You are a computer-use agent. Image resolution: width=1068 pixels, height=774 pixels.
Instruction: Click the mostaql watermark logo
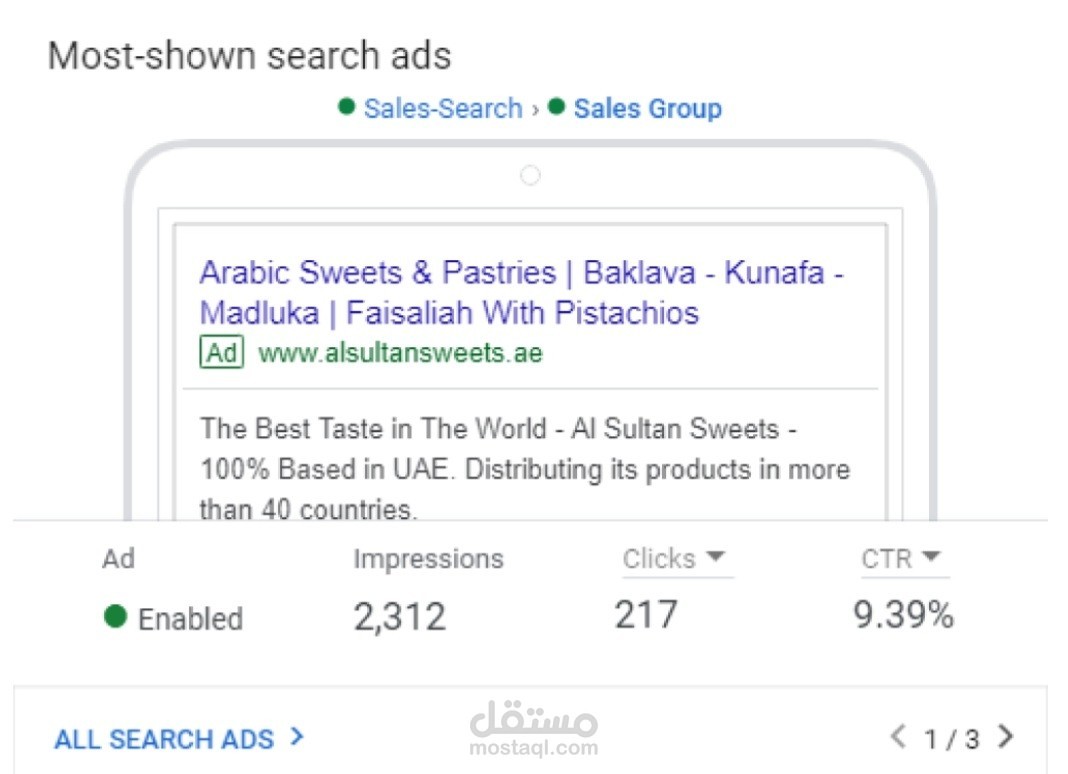(x=533, y=728)
